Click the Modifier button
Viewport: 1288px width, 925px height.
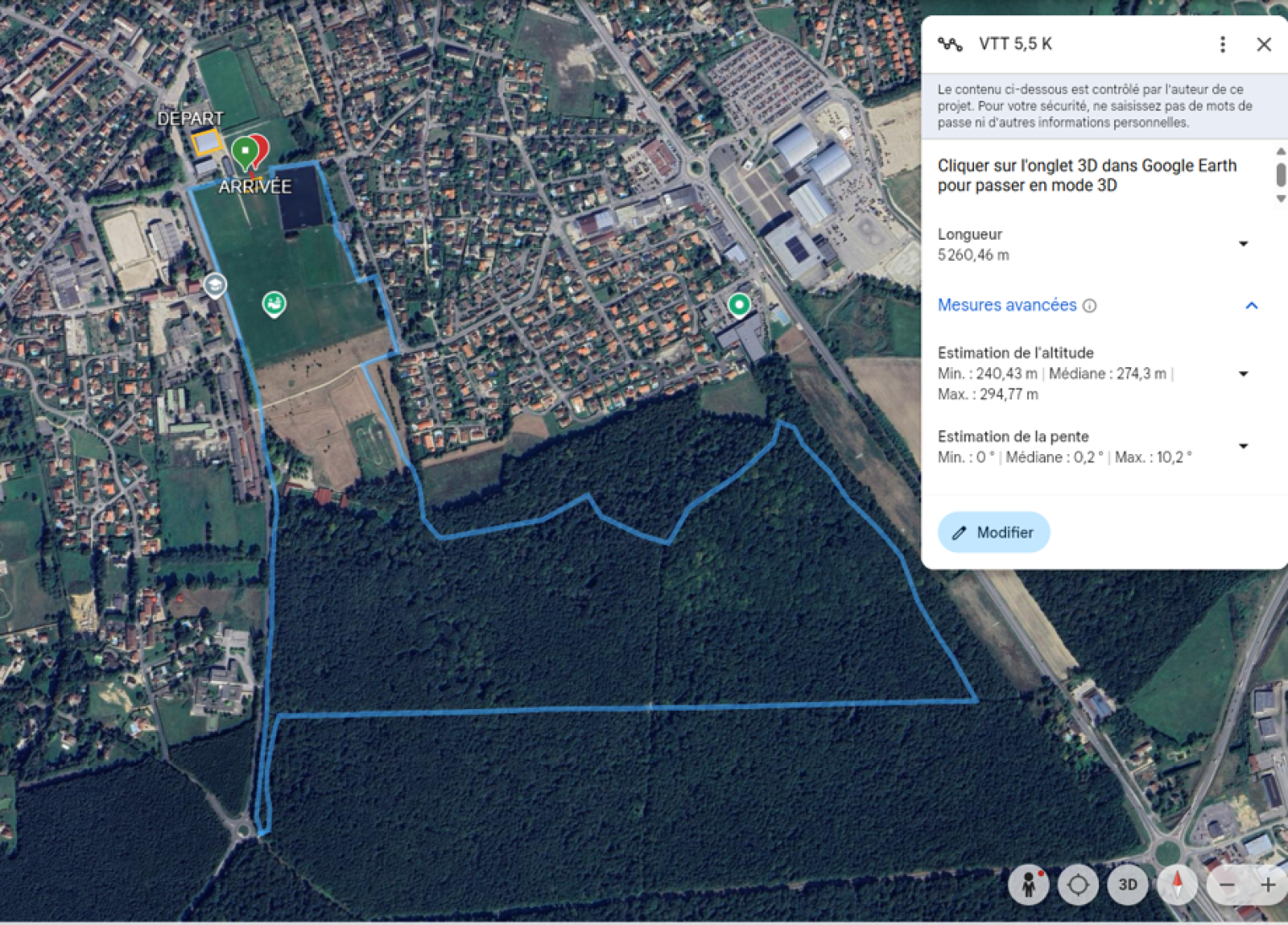tap(993, 532)
